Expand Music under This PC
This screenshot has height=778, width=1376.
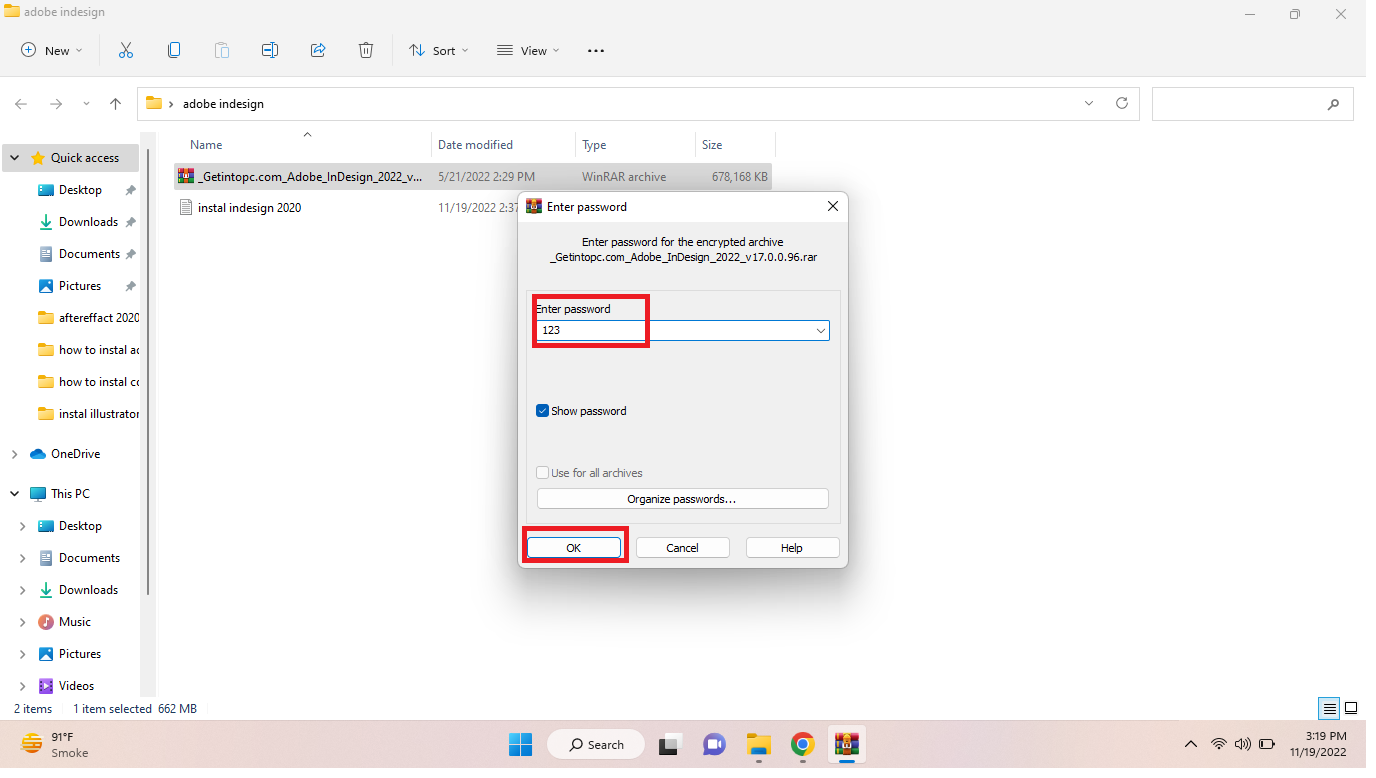pyautogui.click(x=23, y=622)
